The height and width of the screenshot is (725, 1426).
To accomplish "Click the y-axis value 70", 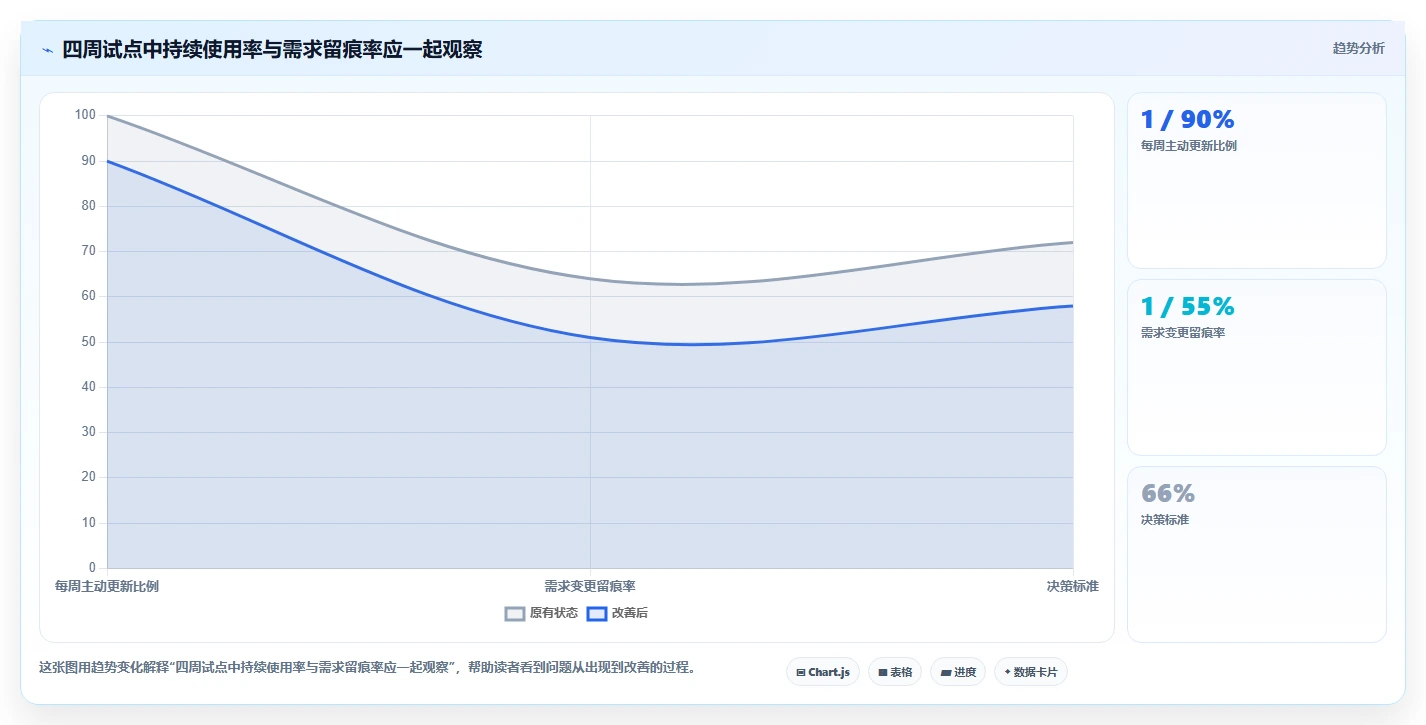I will [89, 251].
